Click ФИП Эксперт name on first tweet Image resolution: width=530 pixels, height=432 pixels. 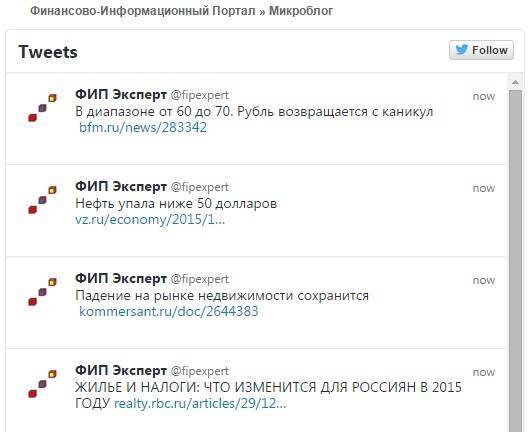point(121,95)
